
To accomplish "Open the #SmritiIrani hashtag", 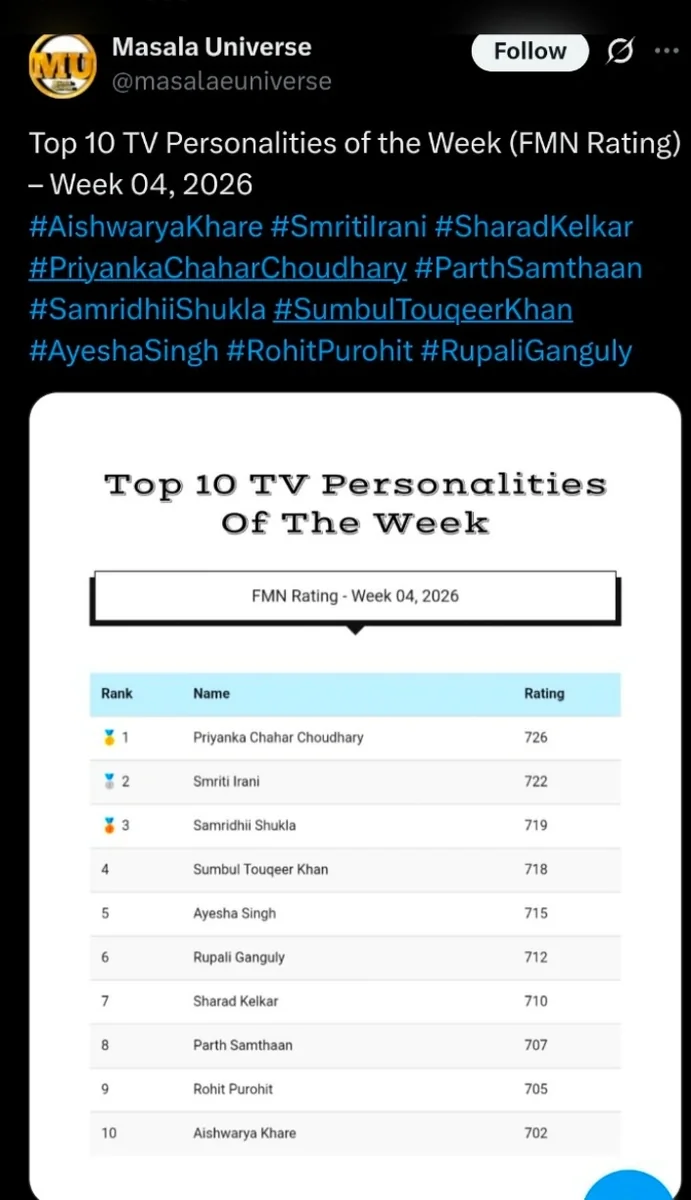I will click(349, 227).
